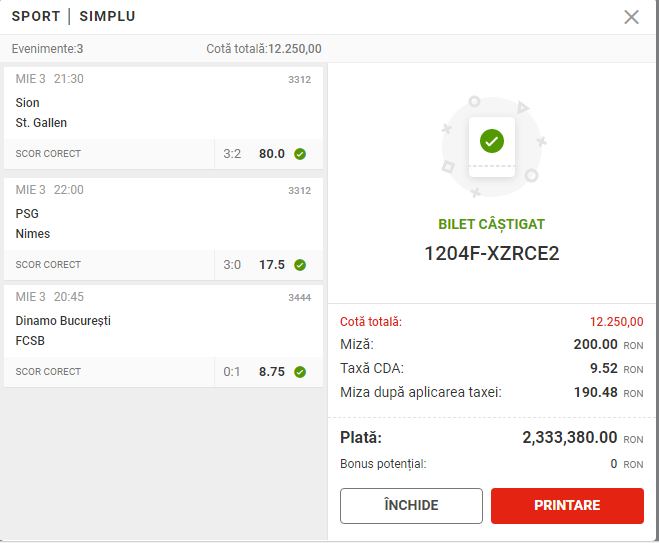Select the SIMPLU header label
This screenshot has height=543, width=659.
[107, 16]
